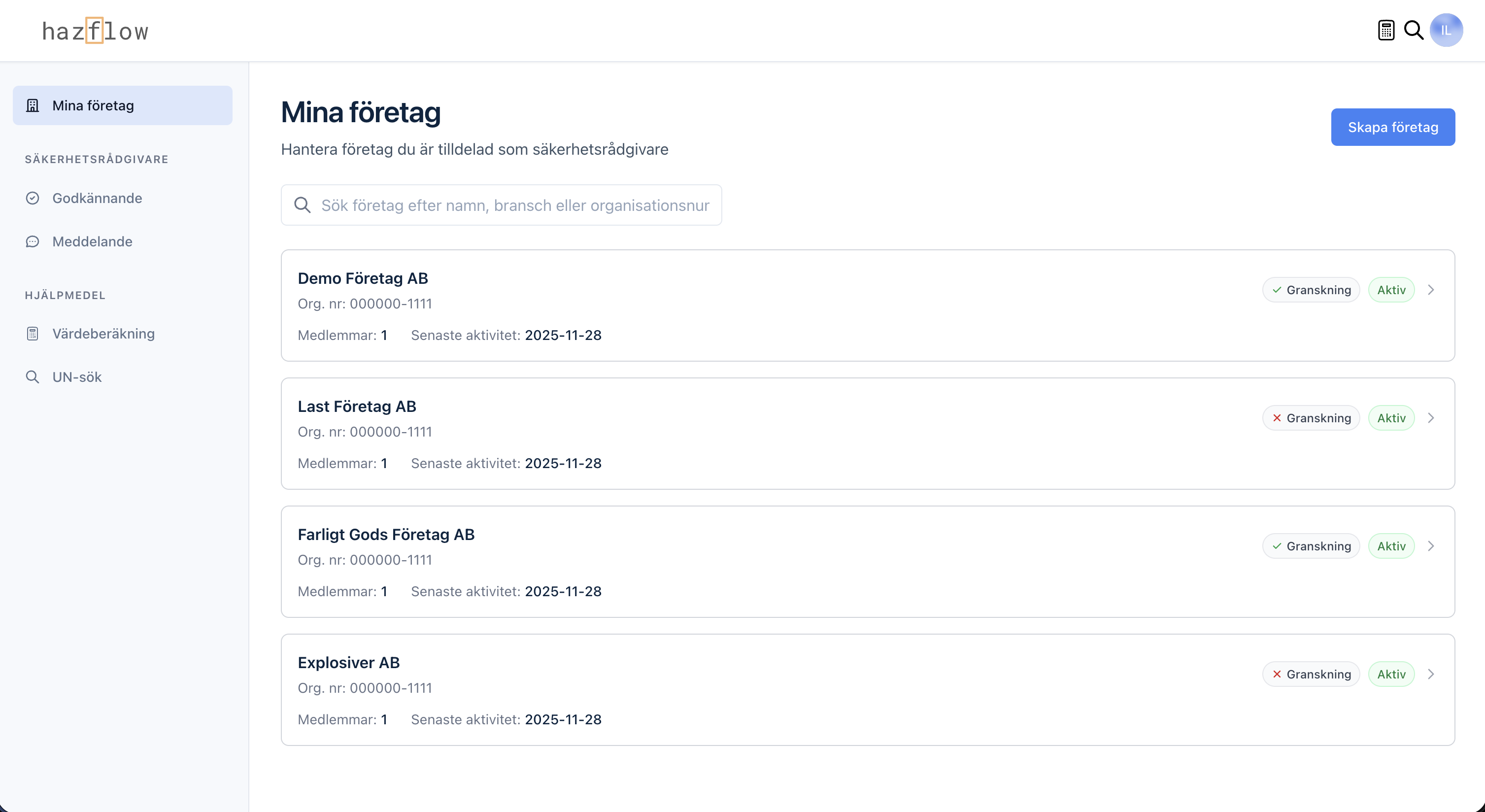Open the Last Företag AB company title
Viewport: 1485px width, 812px height.
tap(357, 406)
